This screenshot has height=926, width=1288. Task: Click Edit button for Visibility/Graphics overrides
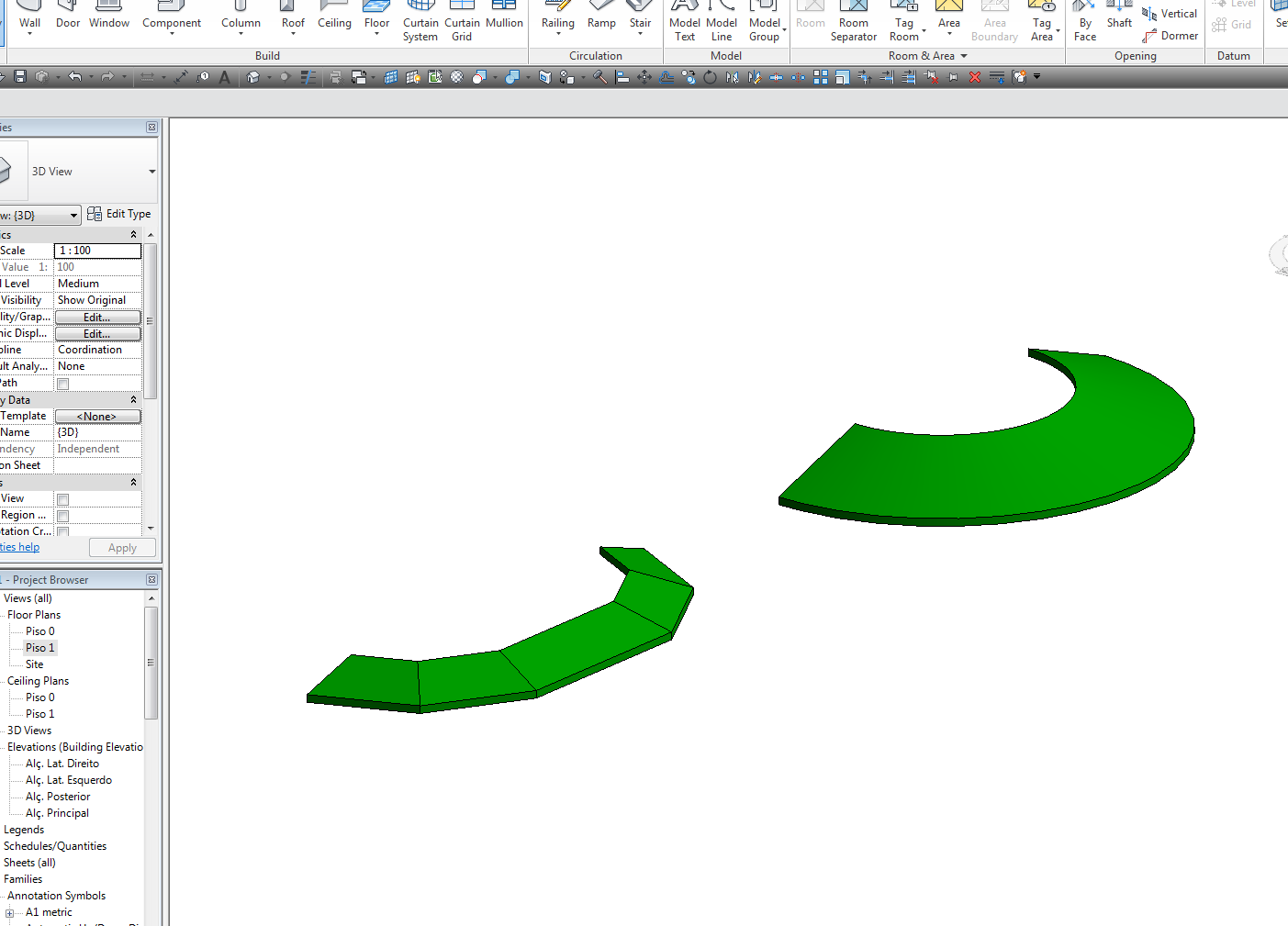coord(97,318)
